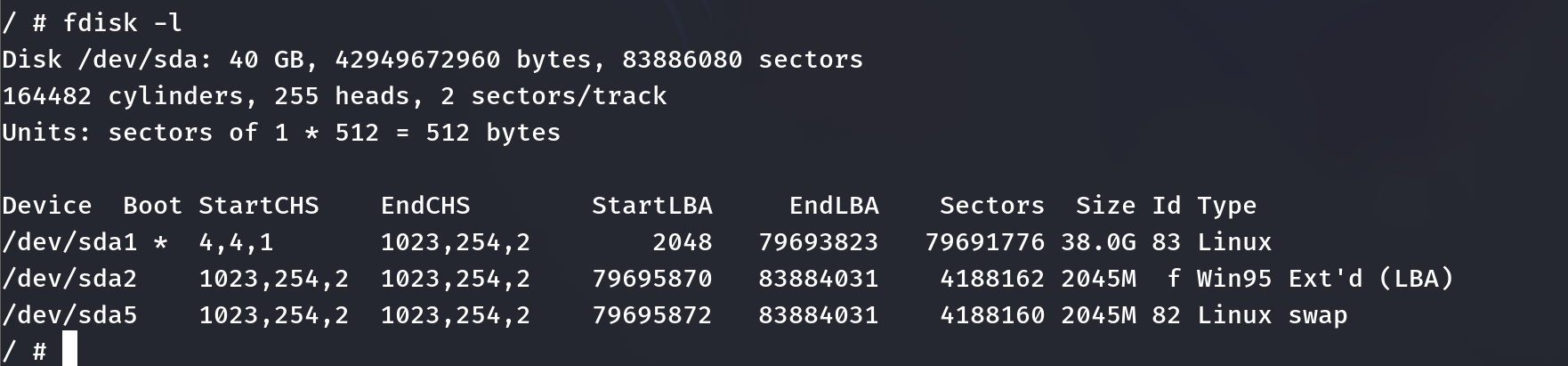Click the Type column header
This screenshot has height=366, width=1568.
tap(1226, 206)
